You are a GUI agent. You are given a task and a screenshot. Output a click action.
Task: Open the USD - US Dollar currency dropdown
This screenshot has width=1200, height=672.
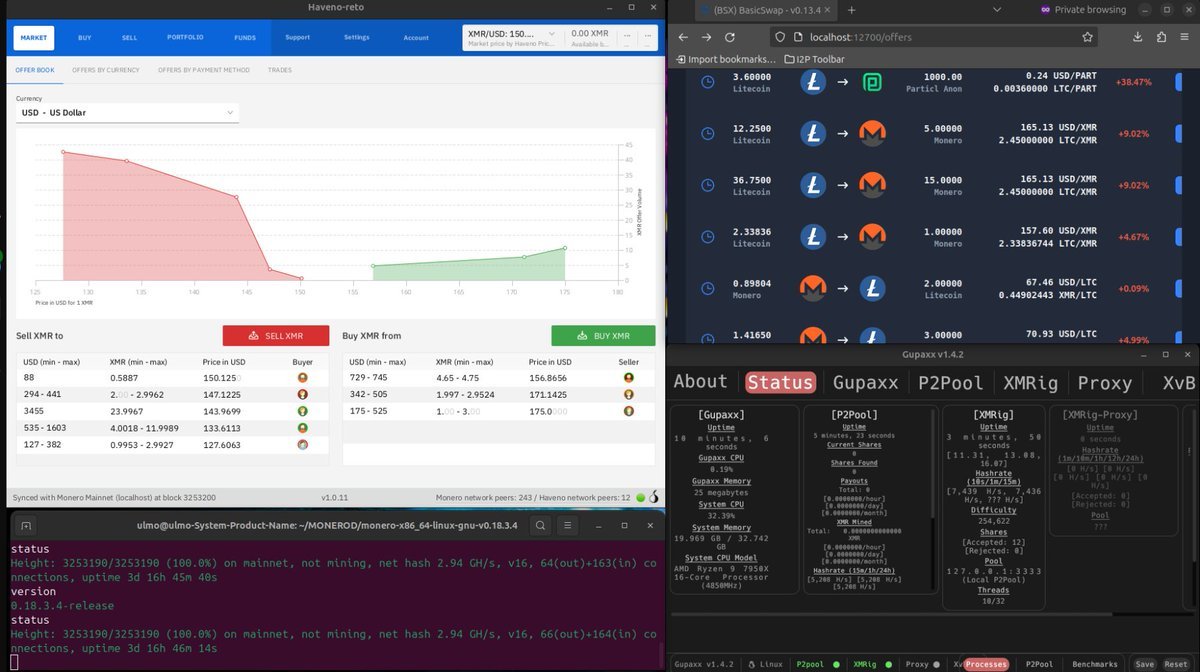127,113
